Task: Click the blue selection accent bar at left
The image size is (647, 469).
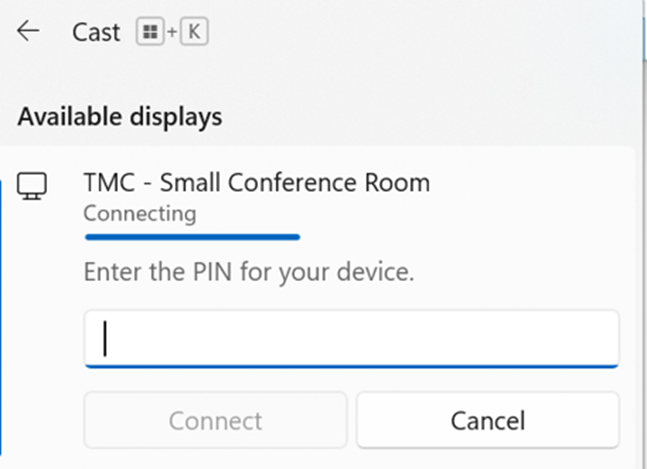Action: click(x=1, y=318)
